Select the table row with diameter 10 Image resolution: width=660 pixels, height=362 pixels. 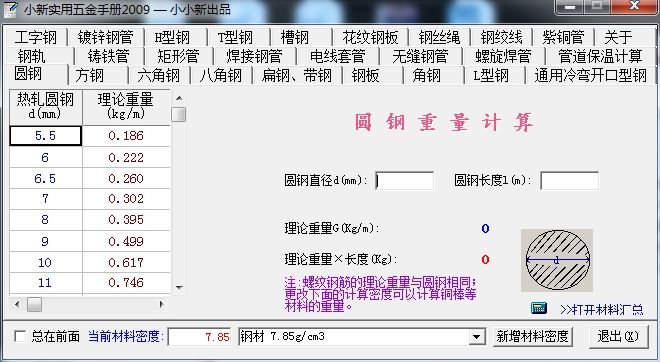click(x=90, y=262)
